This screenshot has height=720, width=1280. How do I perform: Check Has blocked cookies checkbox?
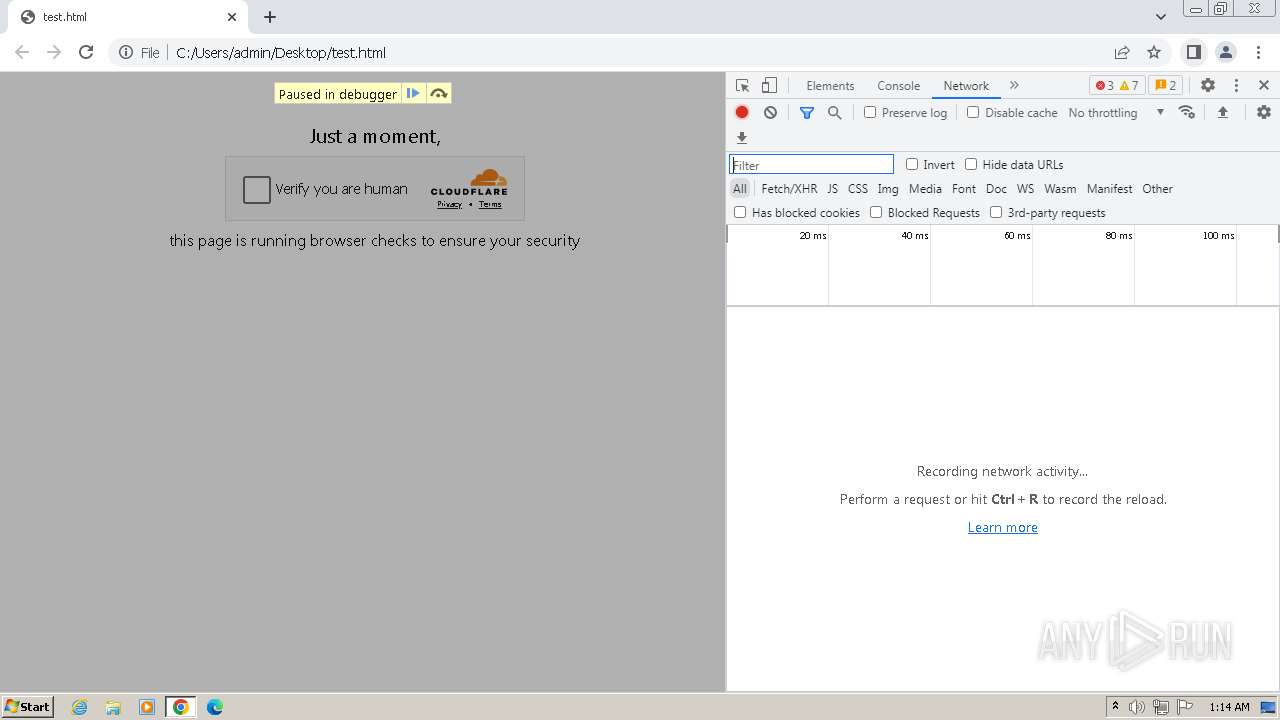(740, 212)
